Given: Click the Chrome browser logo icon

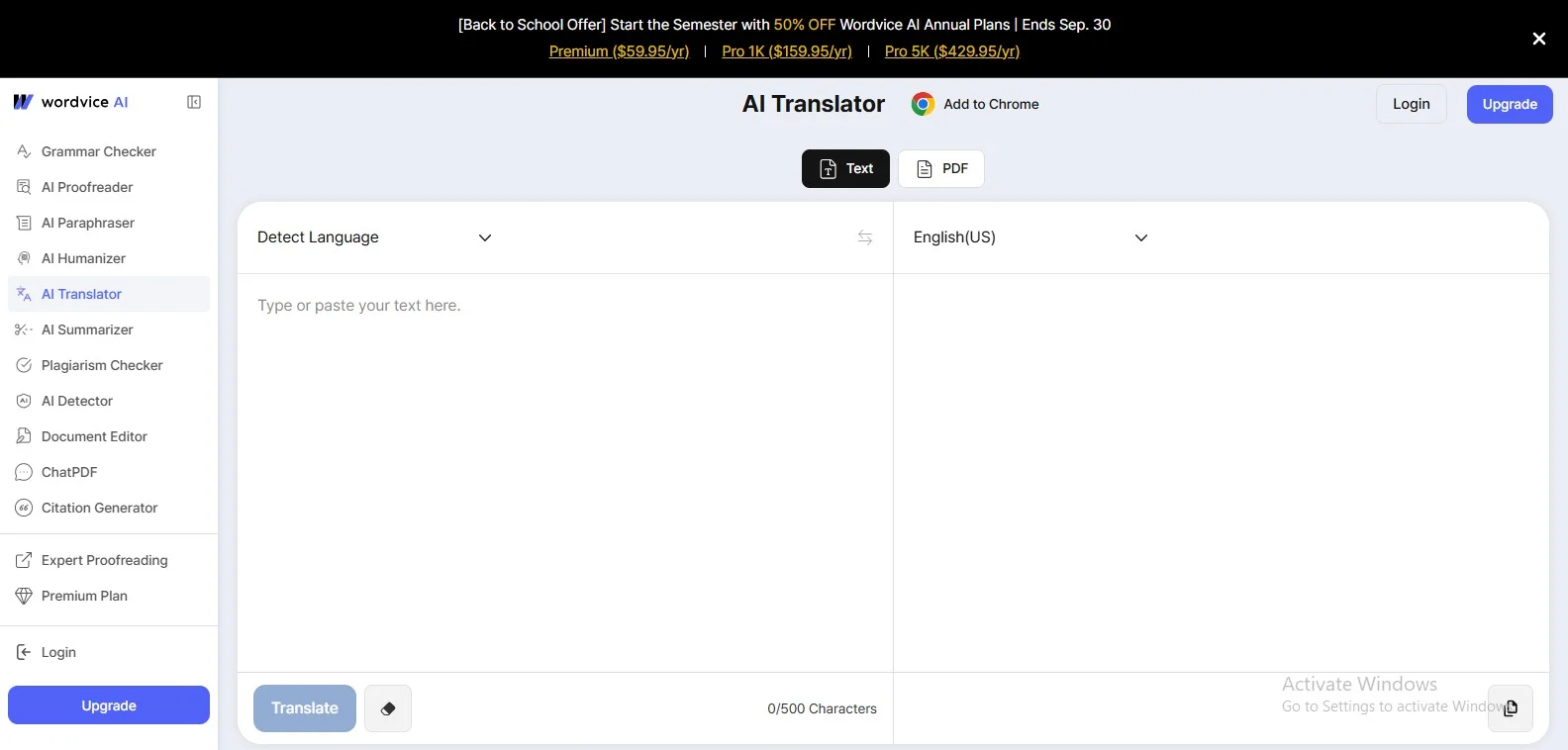Looking at the screenshot, I should tap(923, 104).
